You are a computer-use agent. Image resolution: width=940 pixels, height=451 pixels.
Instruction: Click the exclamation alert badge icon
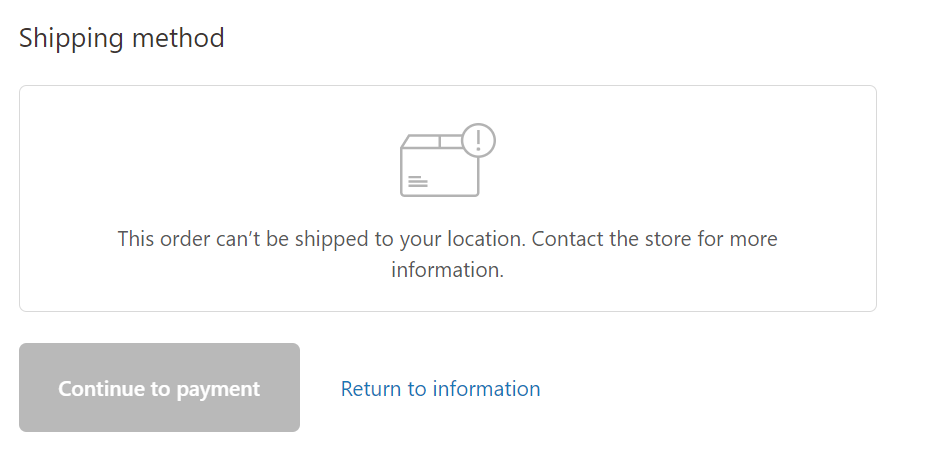pyautogui.click(x=479, y=140)
